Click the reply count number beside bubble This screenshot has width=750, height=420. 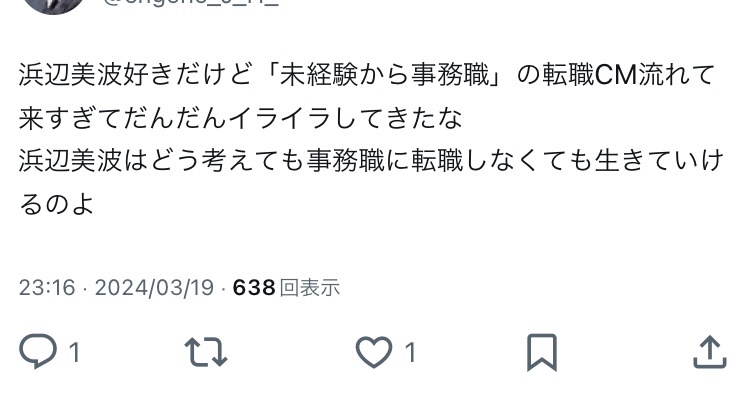click(74, 353)
